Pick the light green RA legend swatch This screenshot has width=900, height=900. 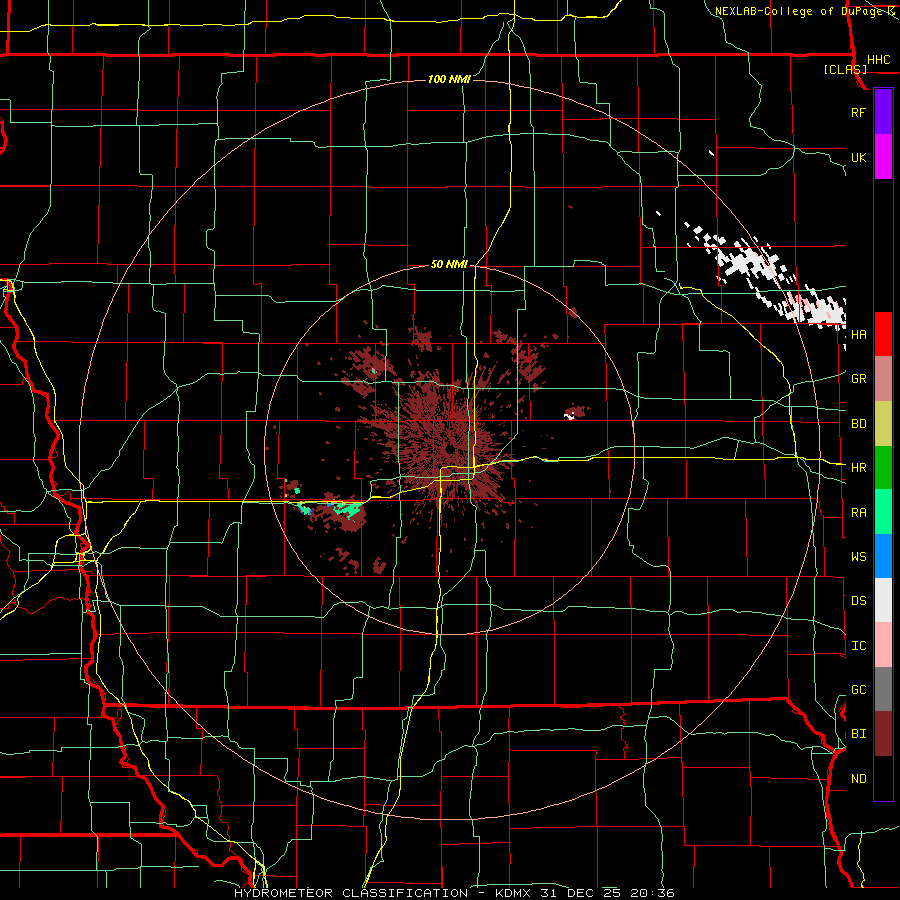(883, 512)
